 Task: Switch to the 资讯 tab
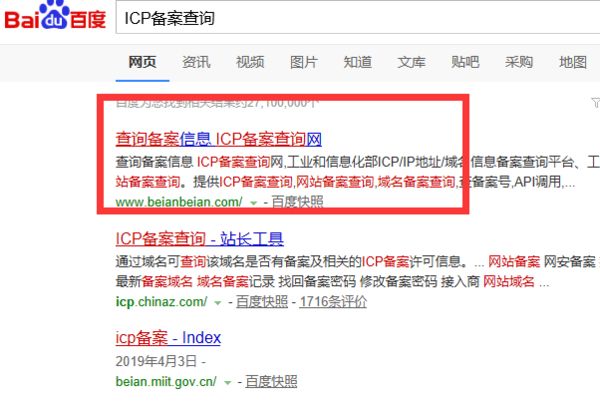pos(196,62)
